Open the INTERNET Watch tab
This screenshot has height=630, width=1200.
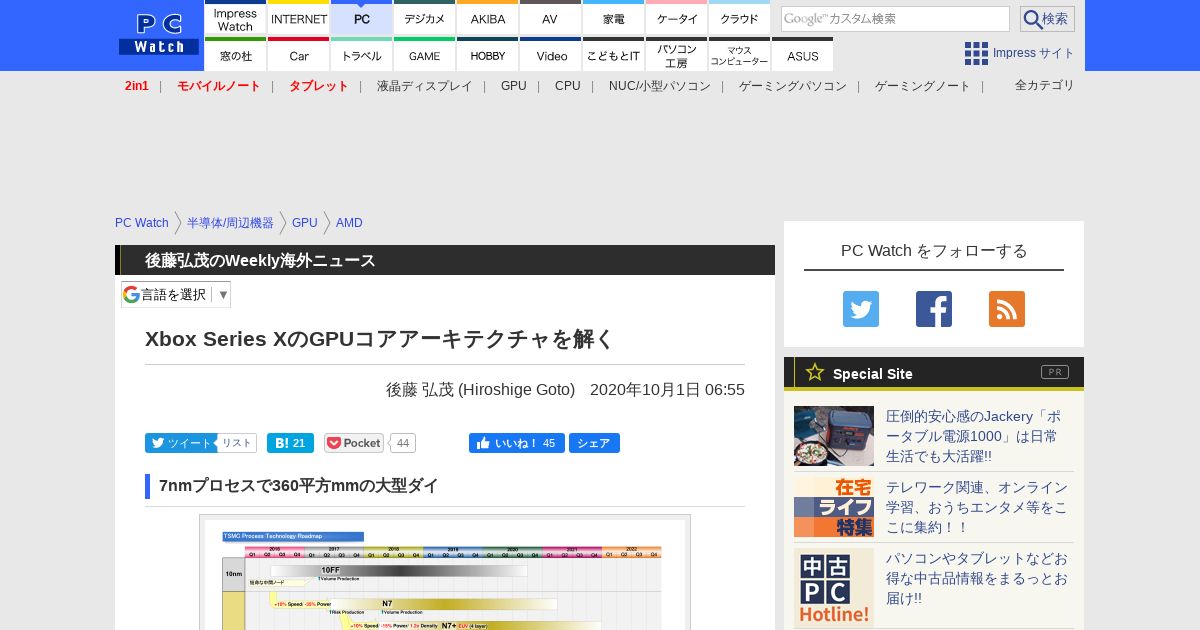(x=299, y=18)
